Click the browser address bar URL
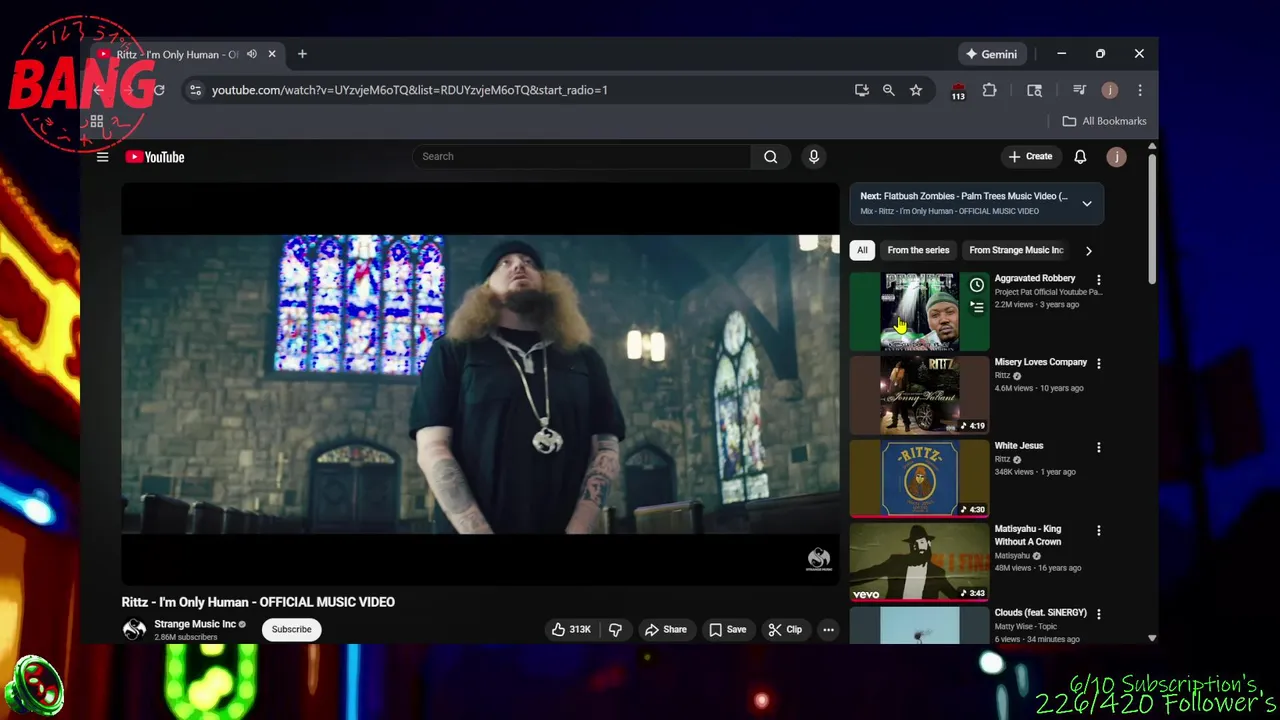1280x720 pixels. click(x=410, y=90)
